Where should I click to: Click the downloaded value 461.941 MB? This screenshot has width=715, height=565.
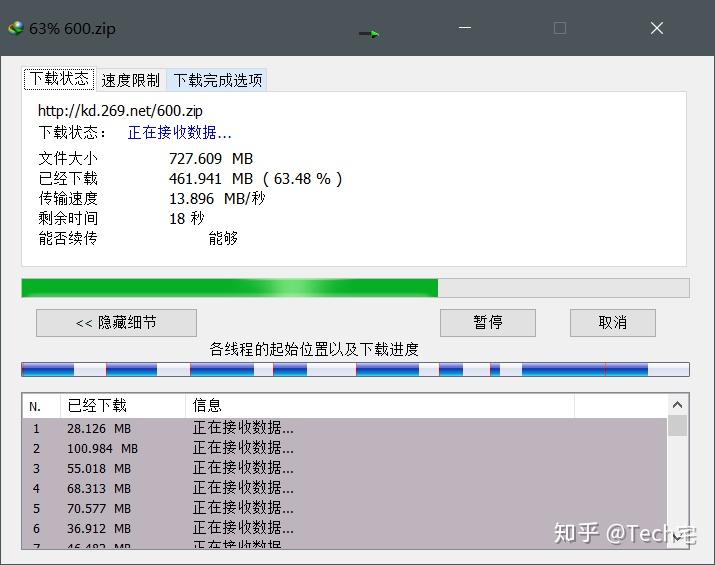click(211, 179)
